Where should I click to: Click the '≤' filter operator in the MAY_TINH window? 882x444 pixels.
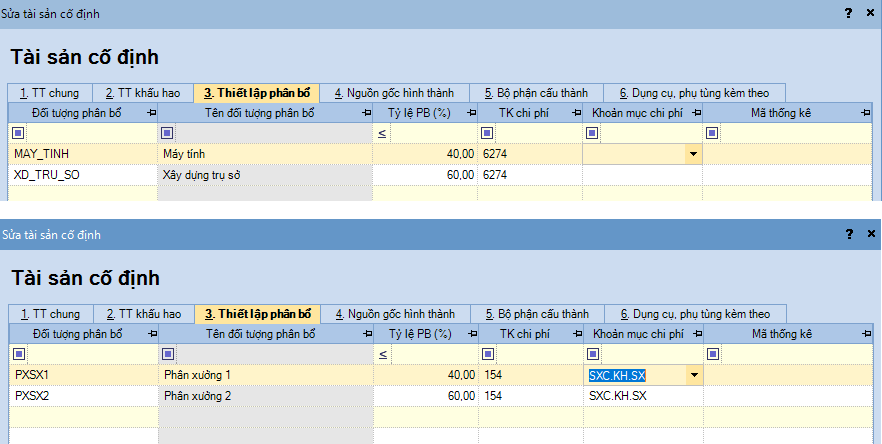point(382,133)
